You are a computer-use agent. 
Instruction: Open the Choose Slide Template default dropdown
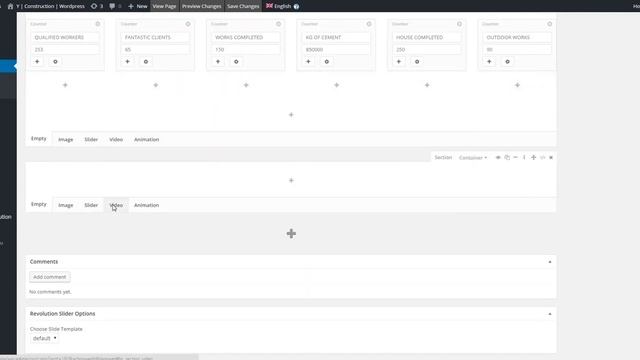click(x=44, y=338)
